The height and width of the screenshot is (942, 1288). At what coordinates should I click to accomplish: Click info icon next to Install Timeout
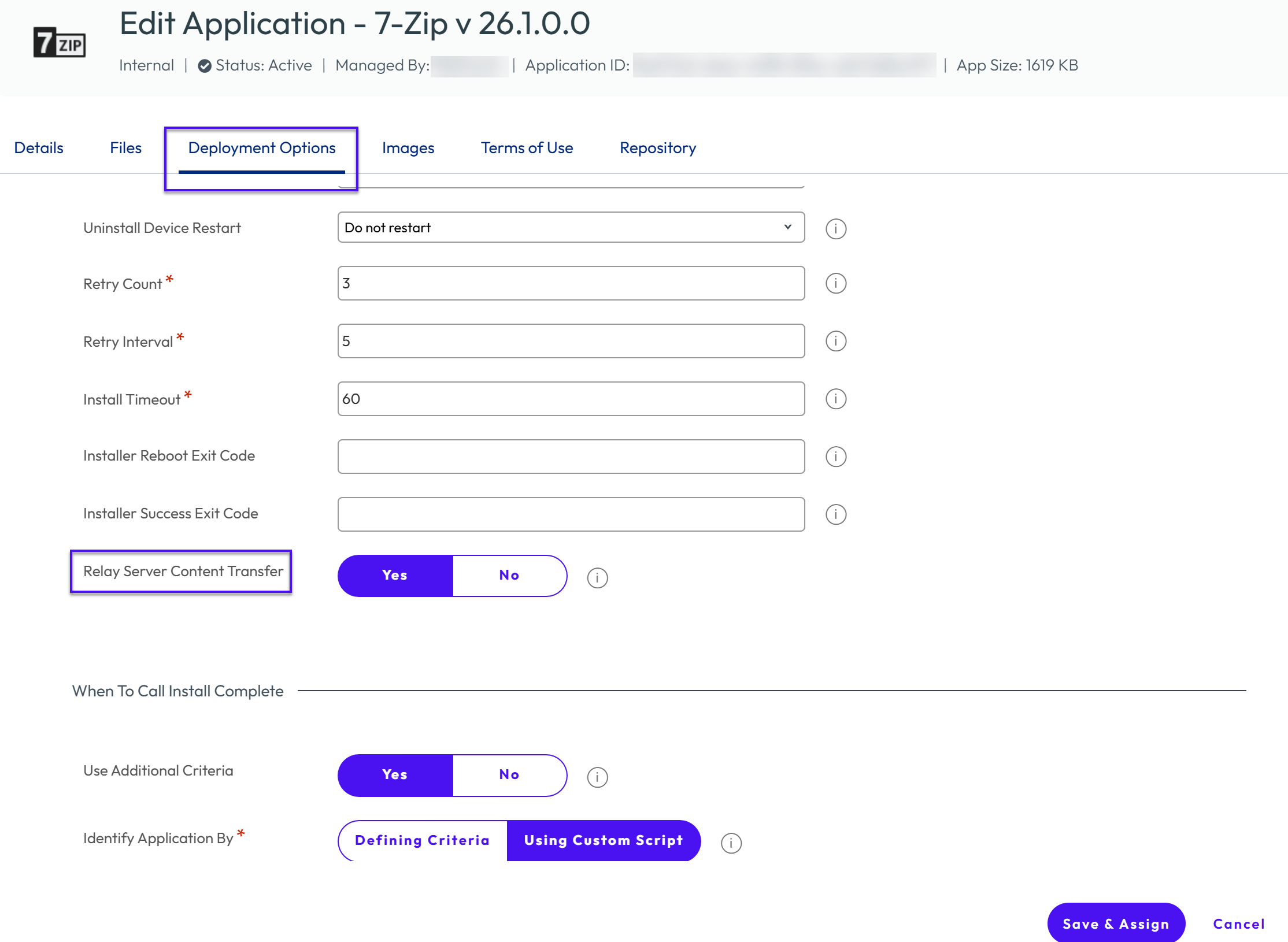click(x=836, y=399)
